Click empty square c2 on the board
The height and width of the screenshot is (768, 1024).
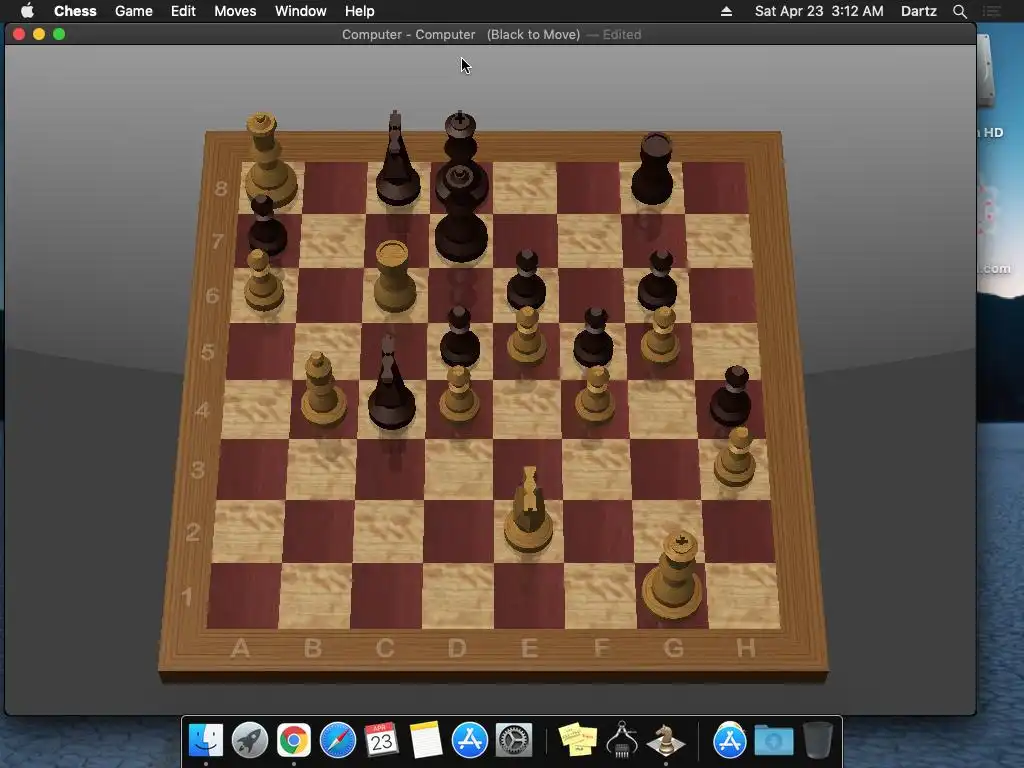pos(388,531)
